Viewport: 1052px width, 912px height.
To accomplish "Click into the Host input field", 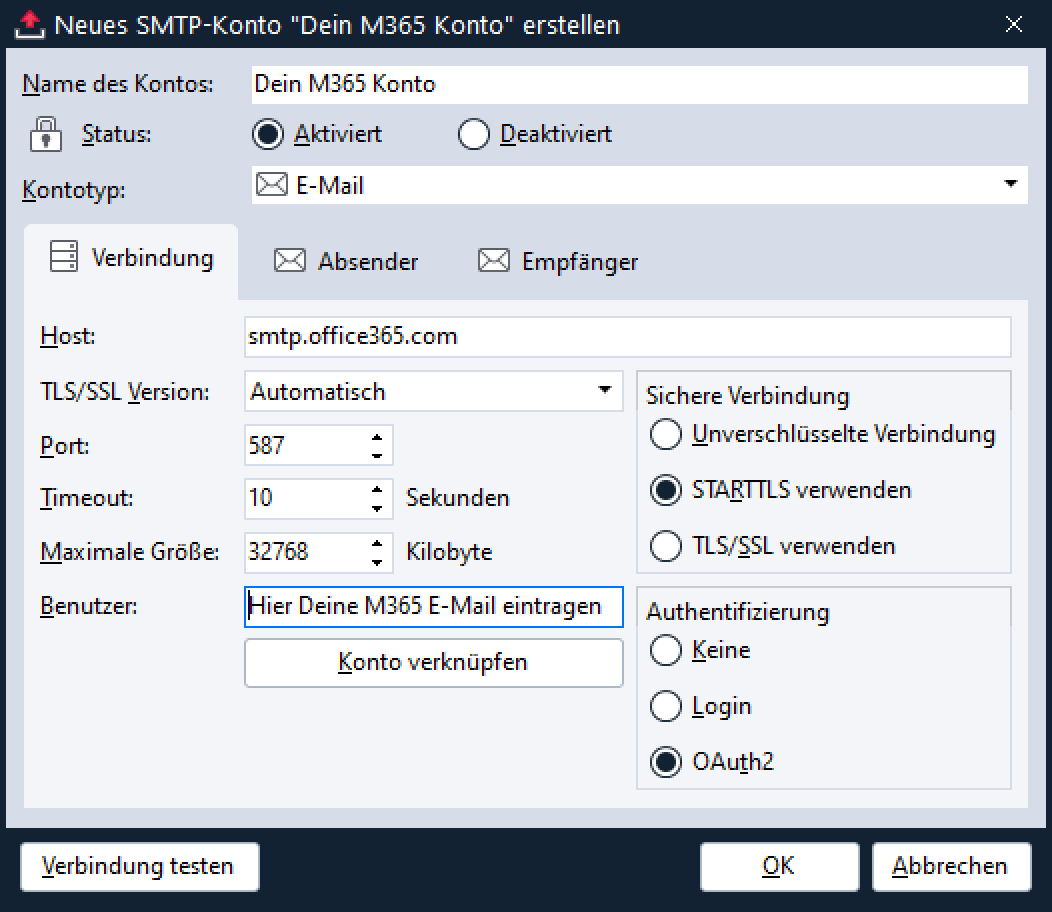I will pos(626,337).
